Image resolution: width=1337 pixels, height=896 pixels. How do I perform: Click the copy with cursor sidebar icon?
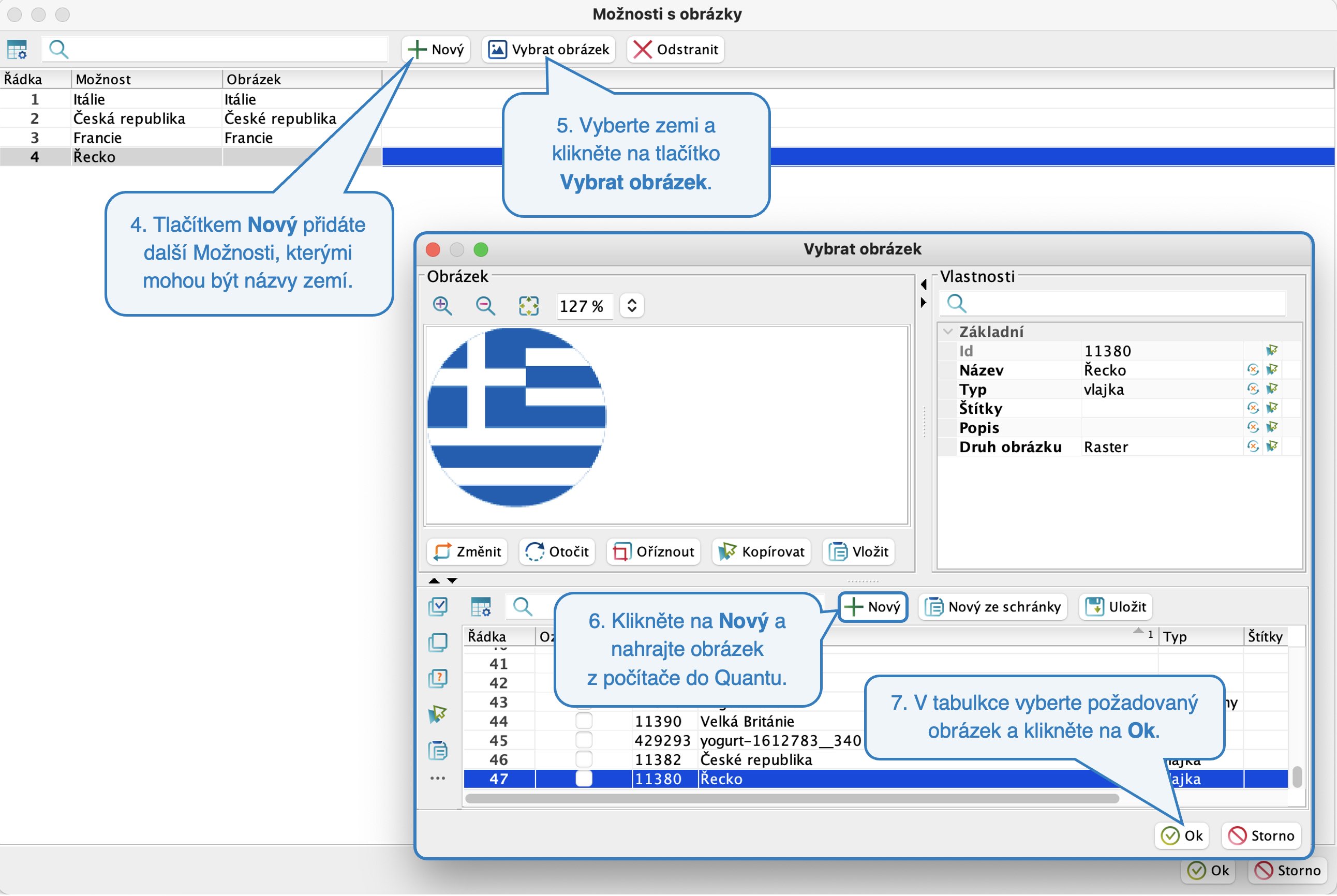(x=438, y=714)
